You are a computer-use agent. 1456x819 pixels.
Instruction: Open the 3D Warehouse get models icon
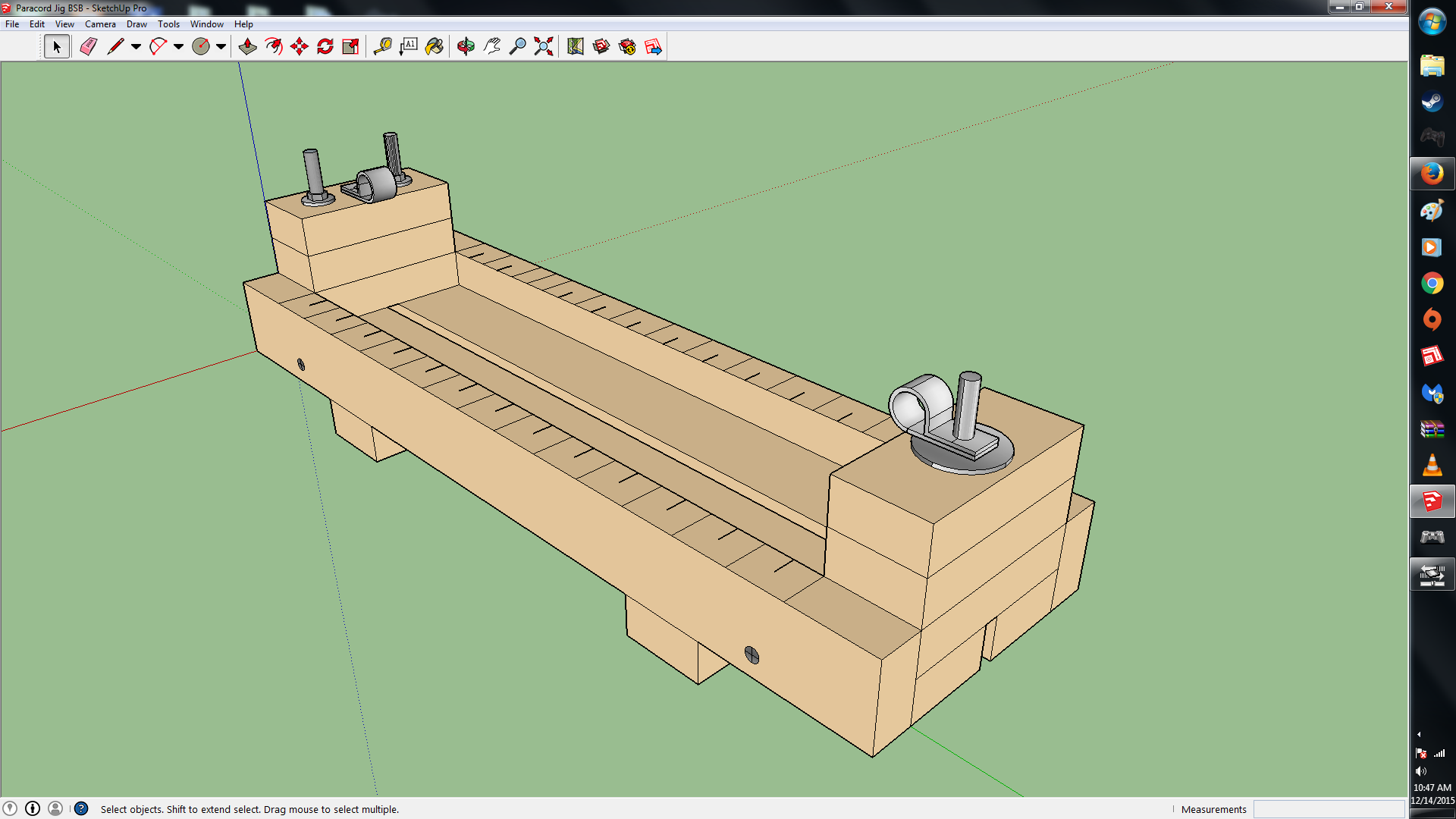click(601, 47)
